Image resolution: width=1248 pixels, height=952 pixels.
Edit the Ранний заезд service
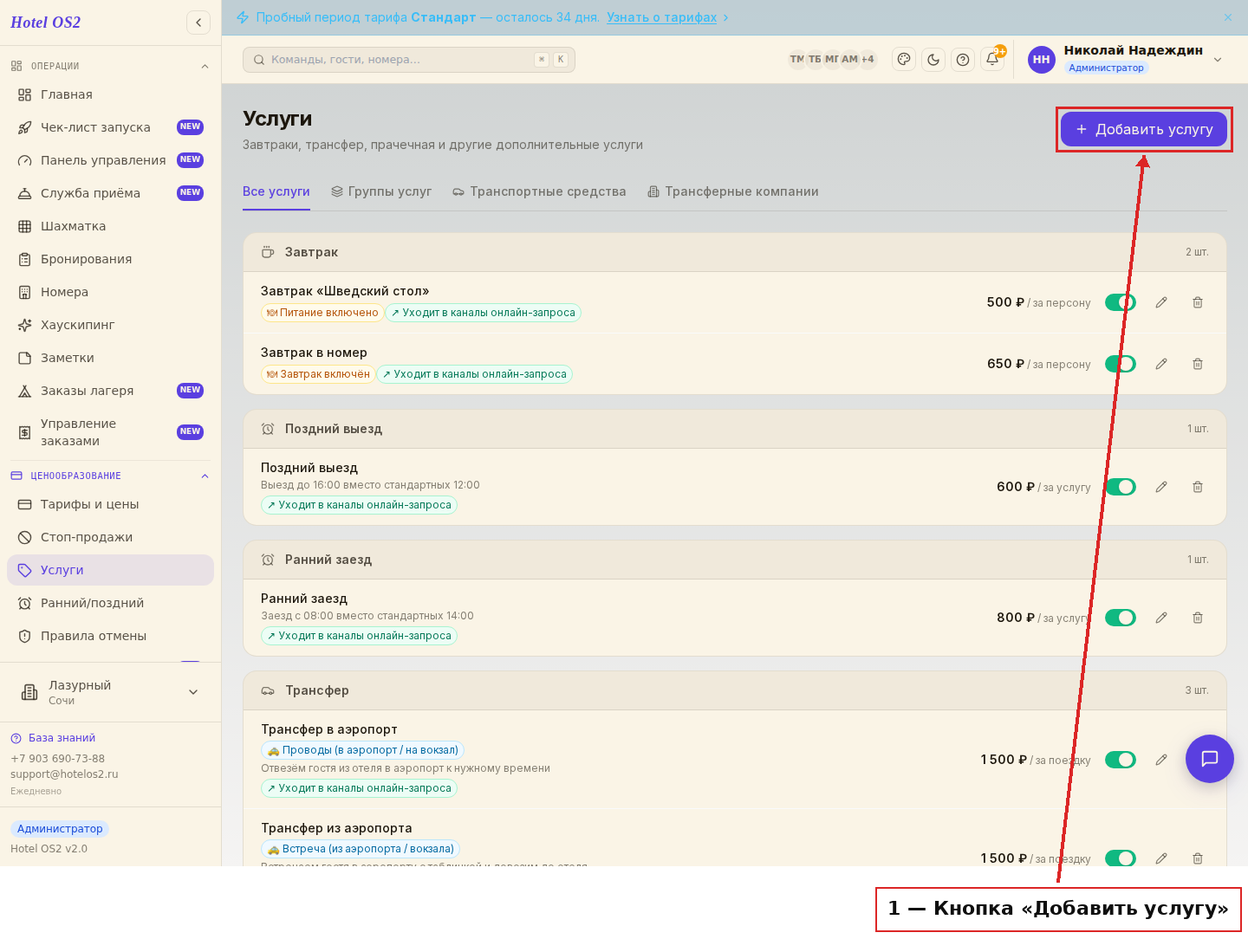1161,618
